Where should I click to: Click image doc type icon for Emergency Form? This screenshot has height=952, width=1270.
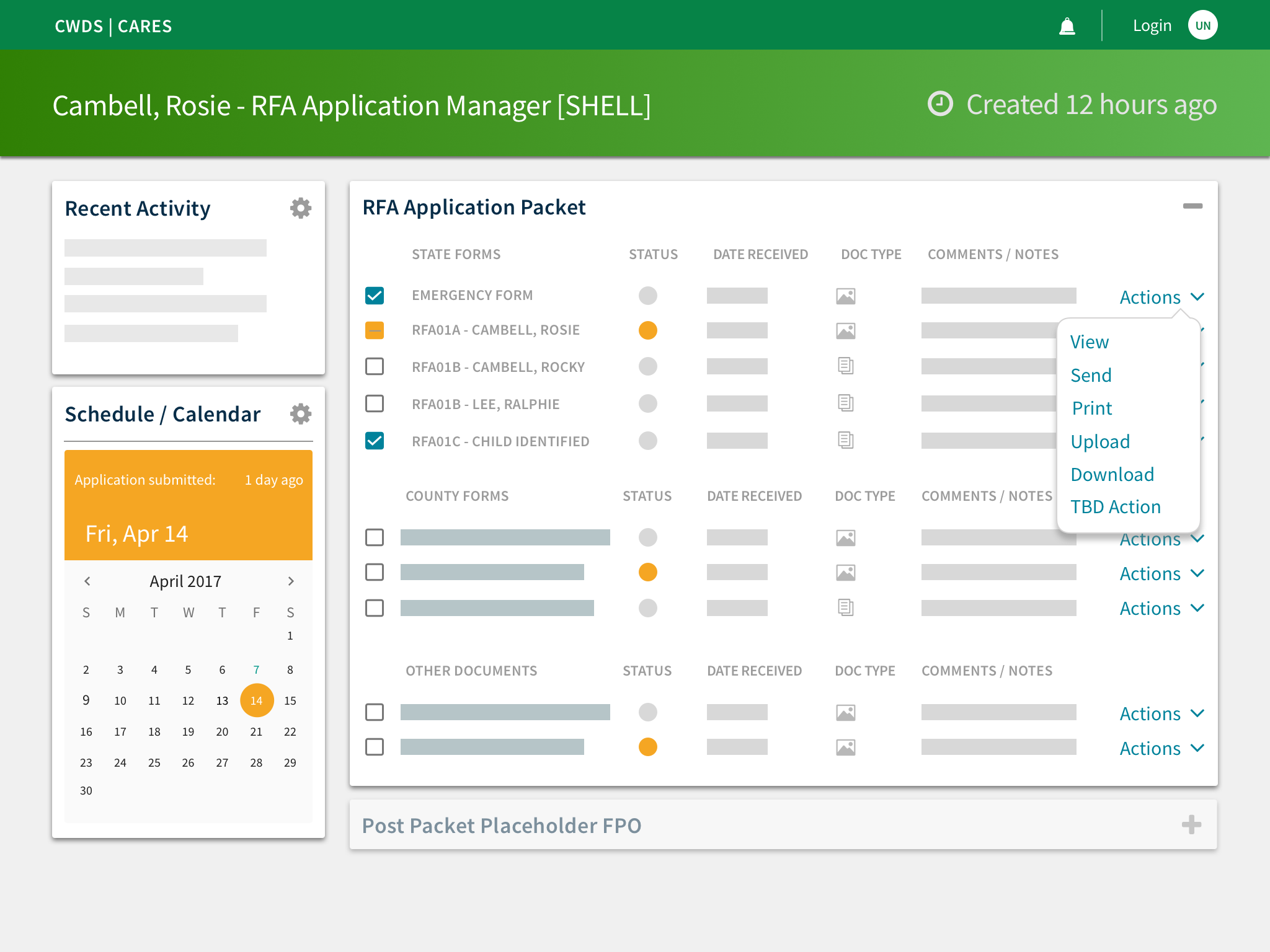(845, 296)
